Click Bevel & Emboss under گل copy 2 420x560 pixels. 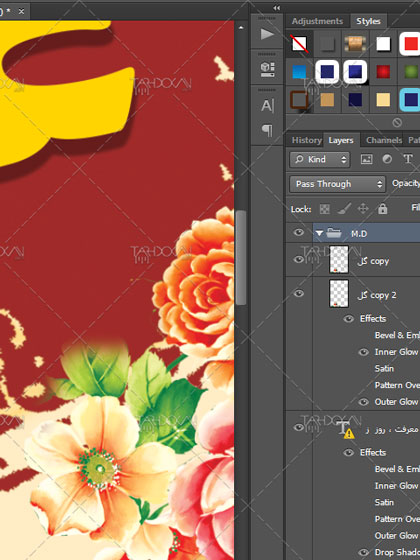(x=397, y=335)
